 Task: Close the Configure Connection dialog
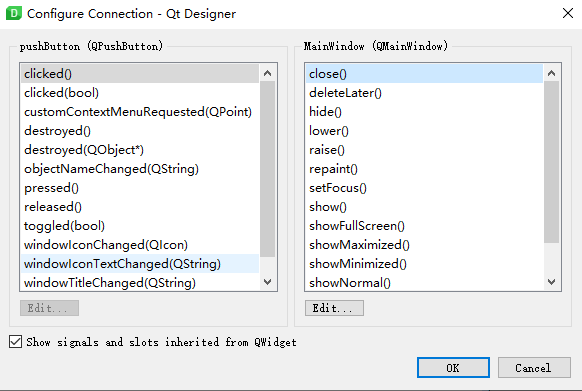[x=568, y=13]
